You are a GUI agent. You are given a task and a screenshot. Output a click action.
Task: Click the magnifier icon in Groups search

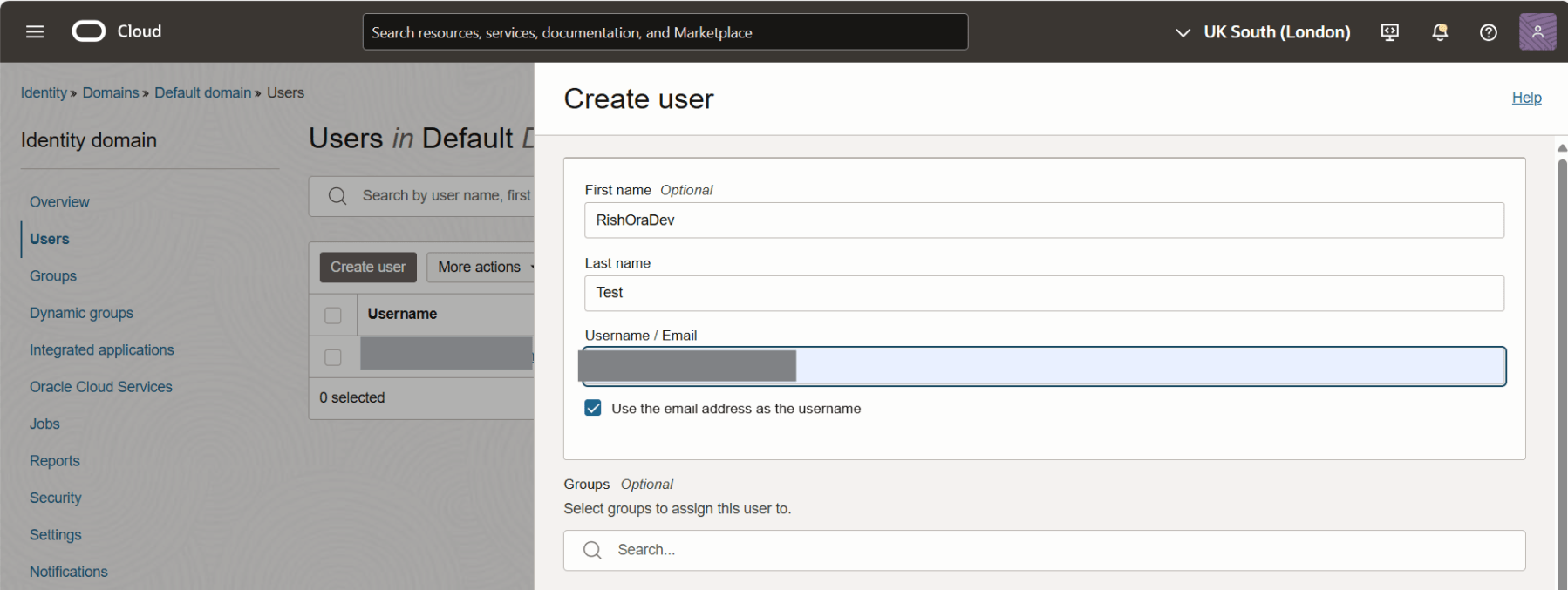click(593, 550)
